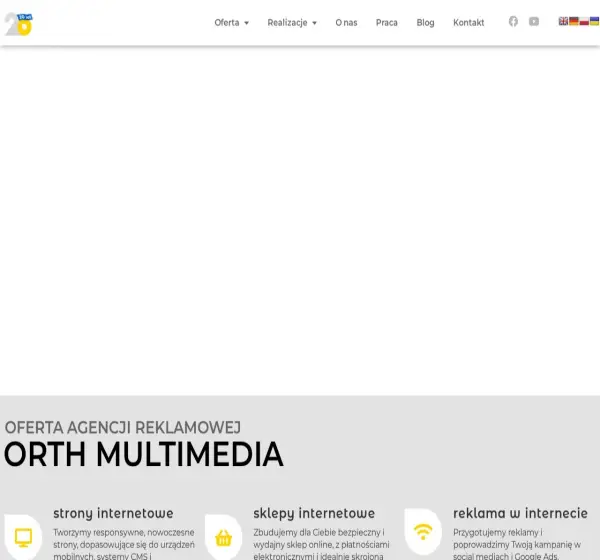The width and height of the screenshot is (600, 560).
Task: Switch language with the British flag
Action: (x=563, y=21)
